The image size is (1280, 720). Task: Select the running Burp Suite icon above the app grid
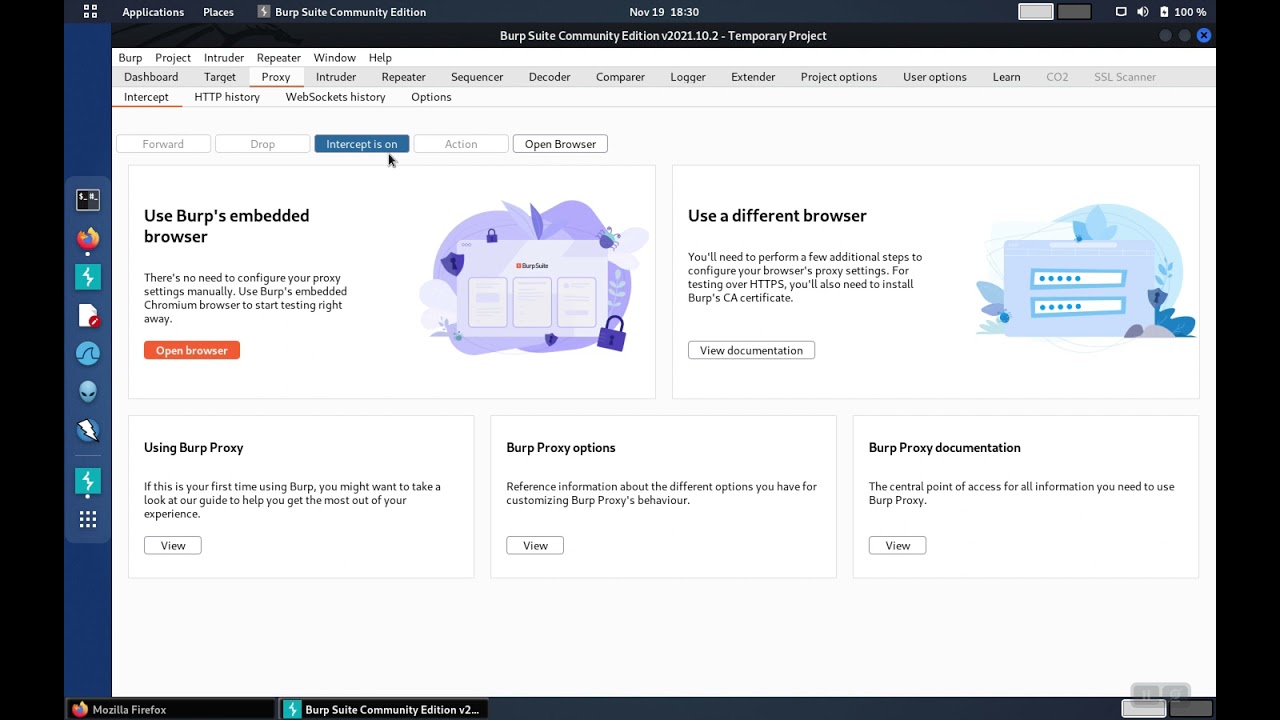pyautogui.click(x=88, y=481)
